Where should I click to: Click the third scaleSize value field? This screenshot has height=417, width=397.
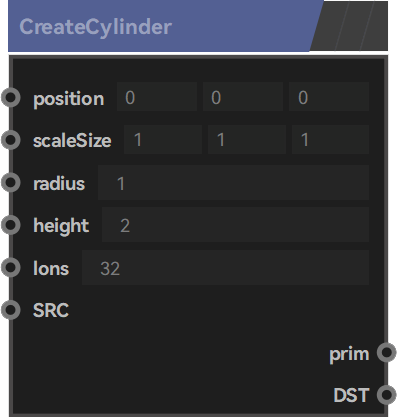click(330, 139)
